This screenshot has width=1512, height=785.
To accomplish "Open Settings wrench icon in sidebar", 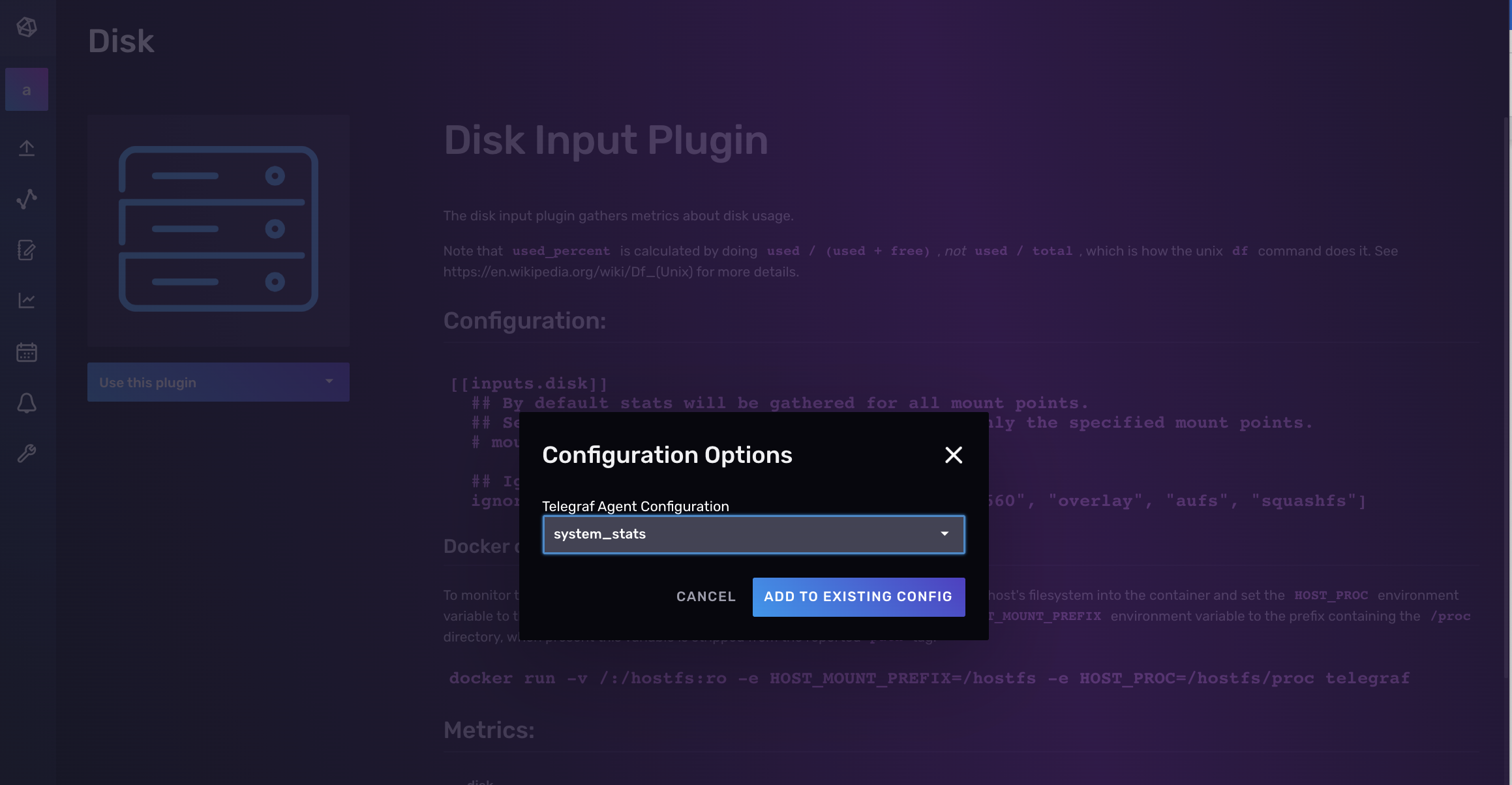I will pos(27,454).
